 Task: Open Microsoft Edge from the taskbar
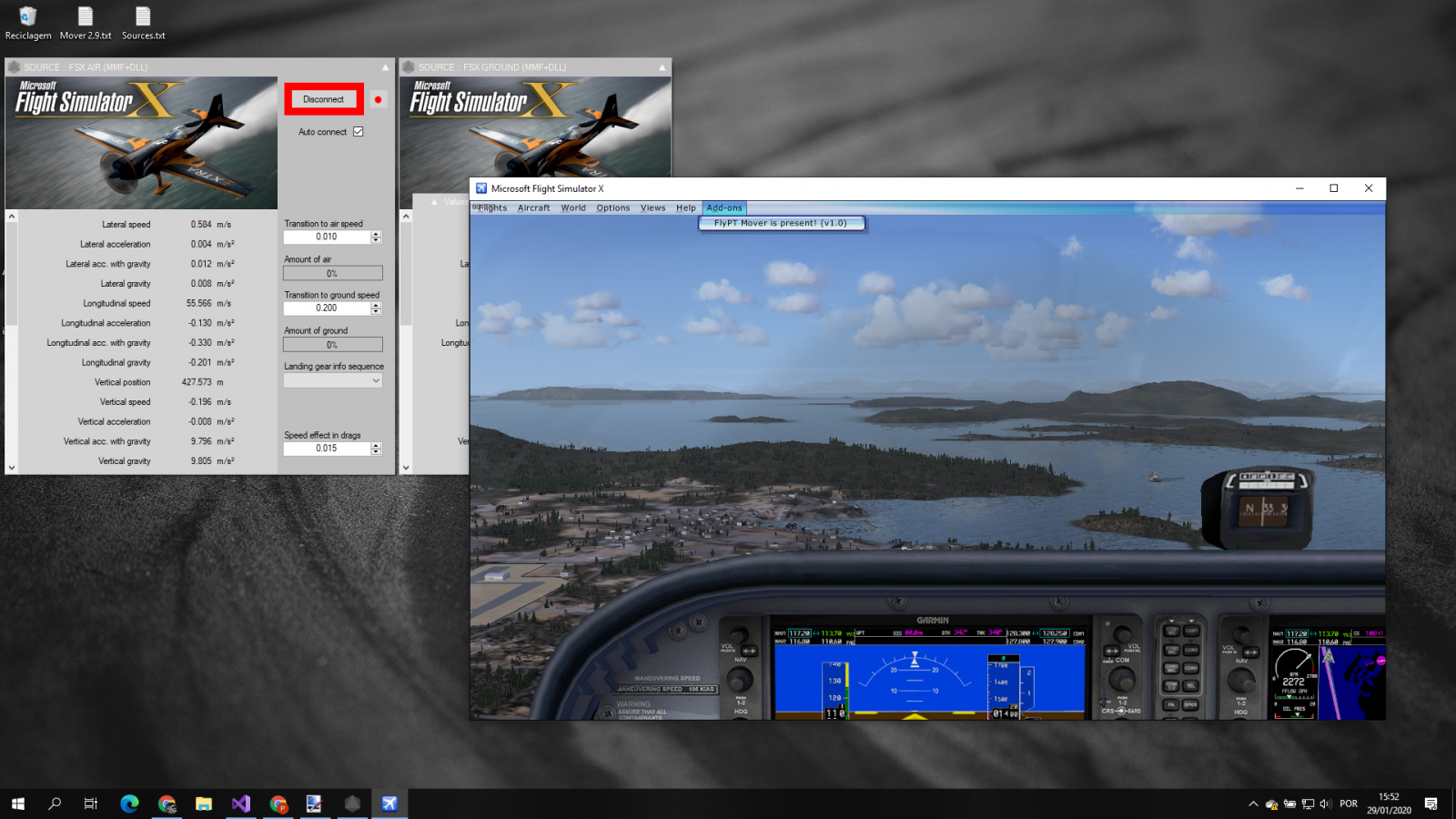(x=129, y=804)
